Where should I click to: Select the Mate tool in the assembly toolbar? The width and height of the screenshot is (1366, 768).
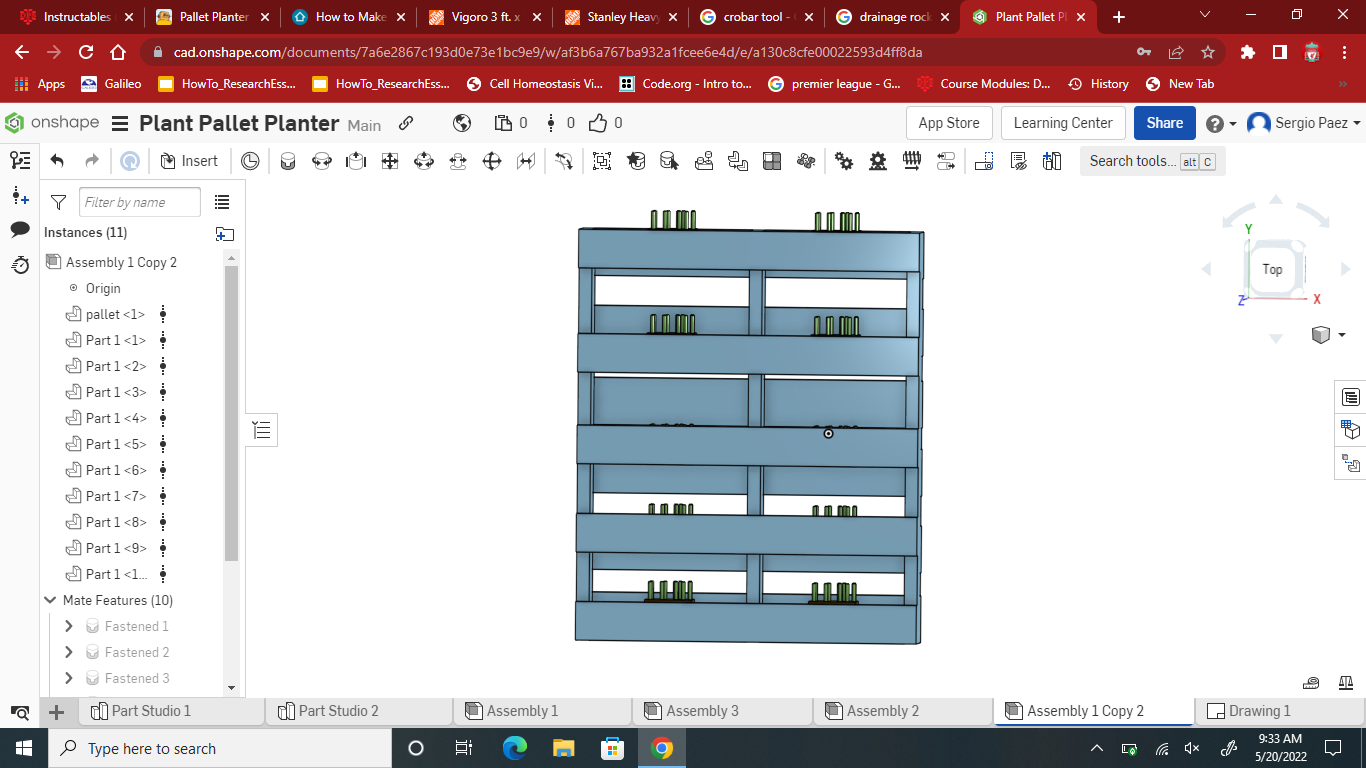click(288, 160)
